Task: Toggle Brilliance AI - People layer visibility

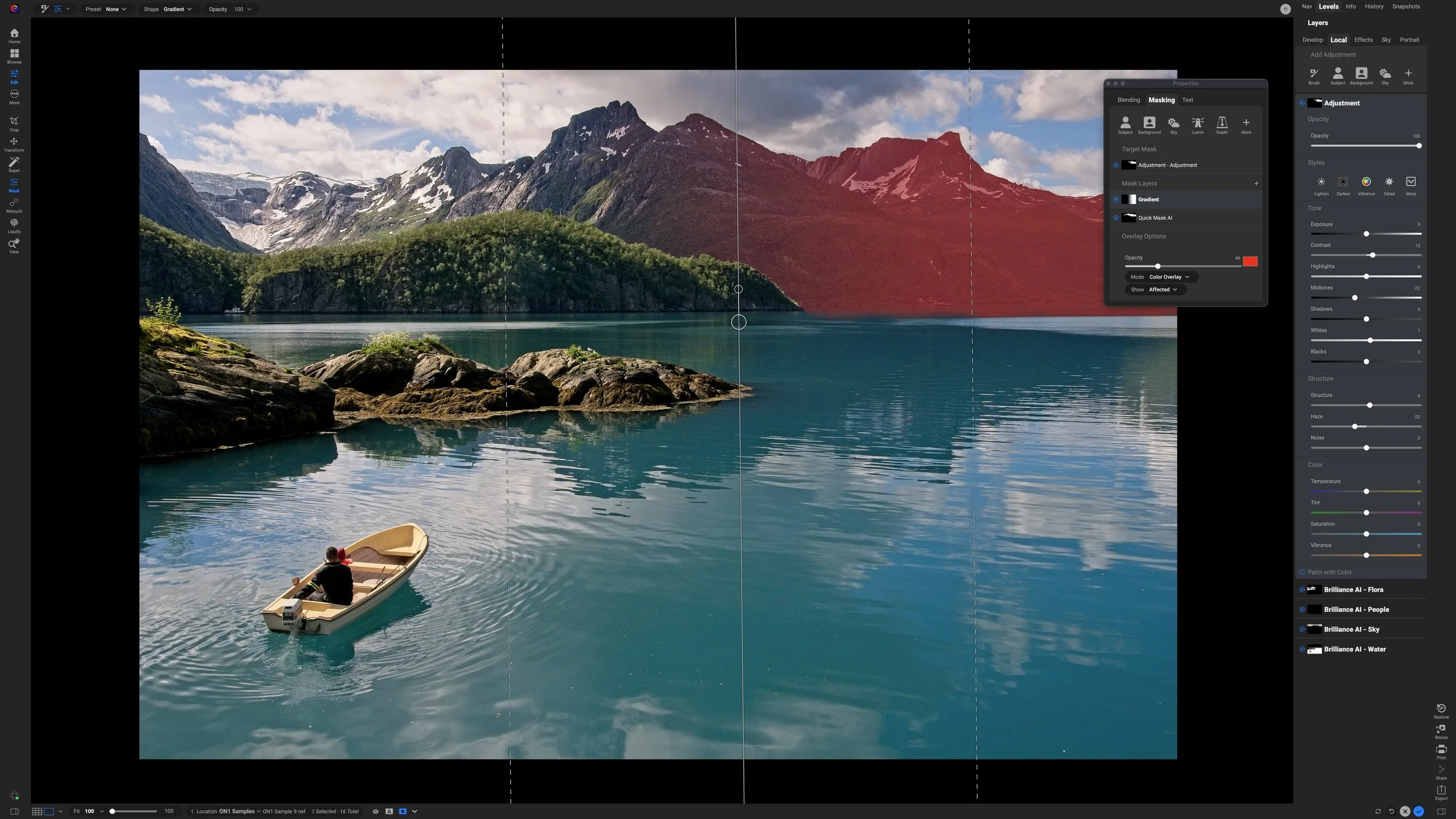Action: [x=1302, y=609]
